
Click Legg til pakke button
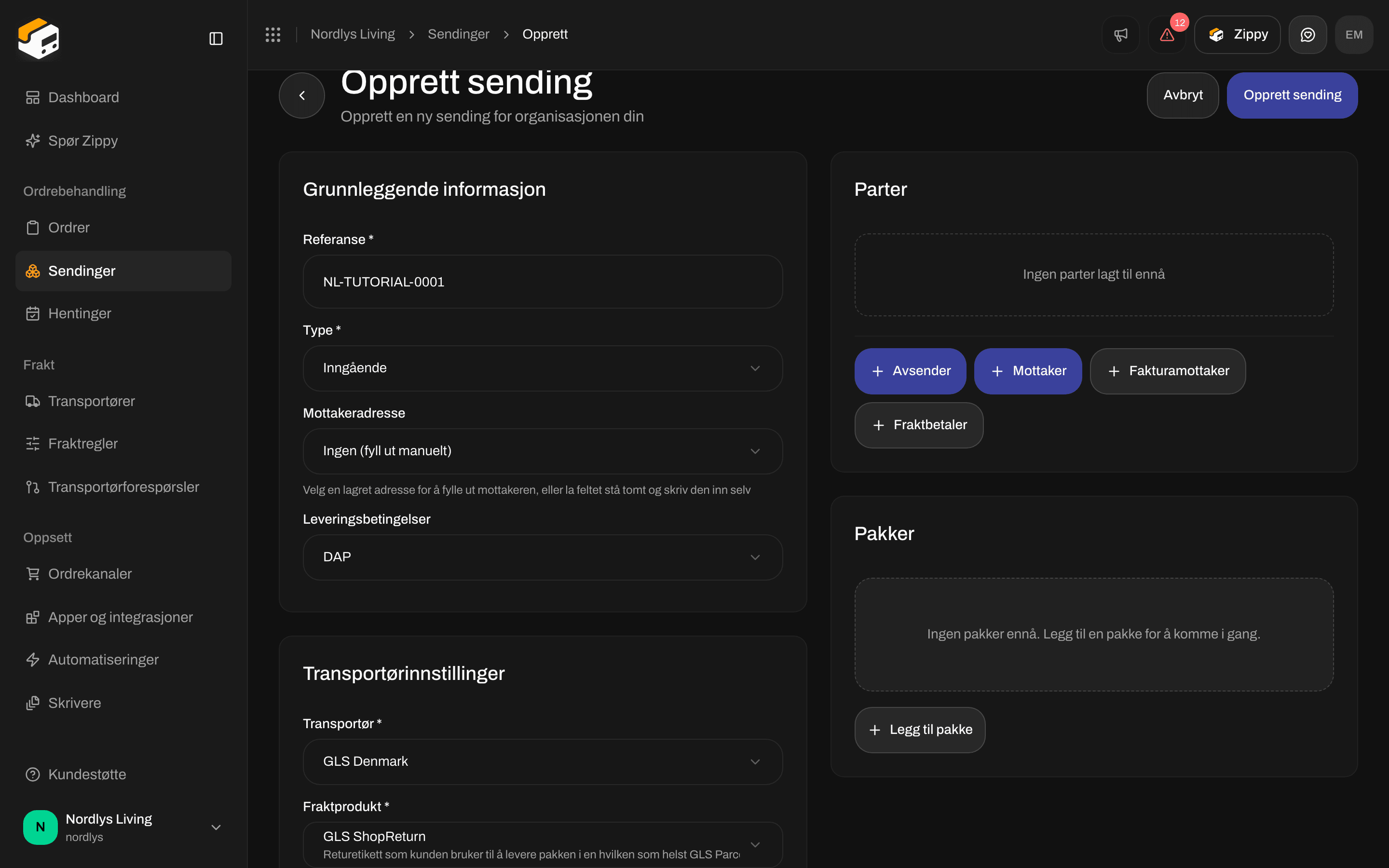pyautogui.click(x=920, y=730)
